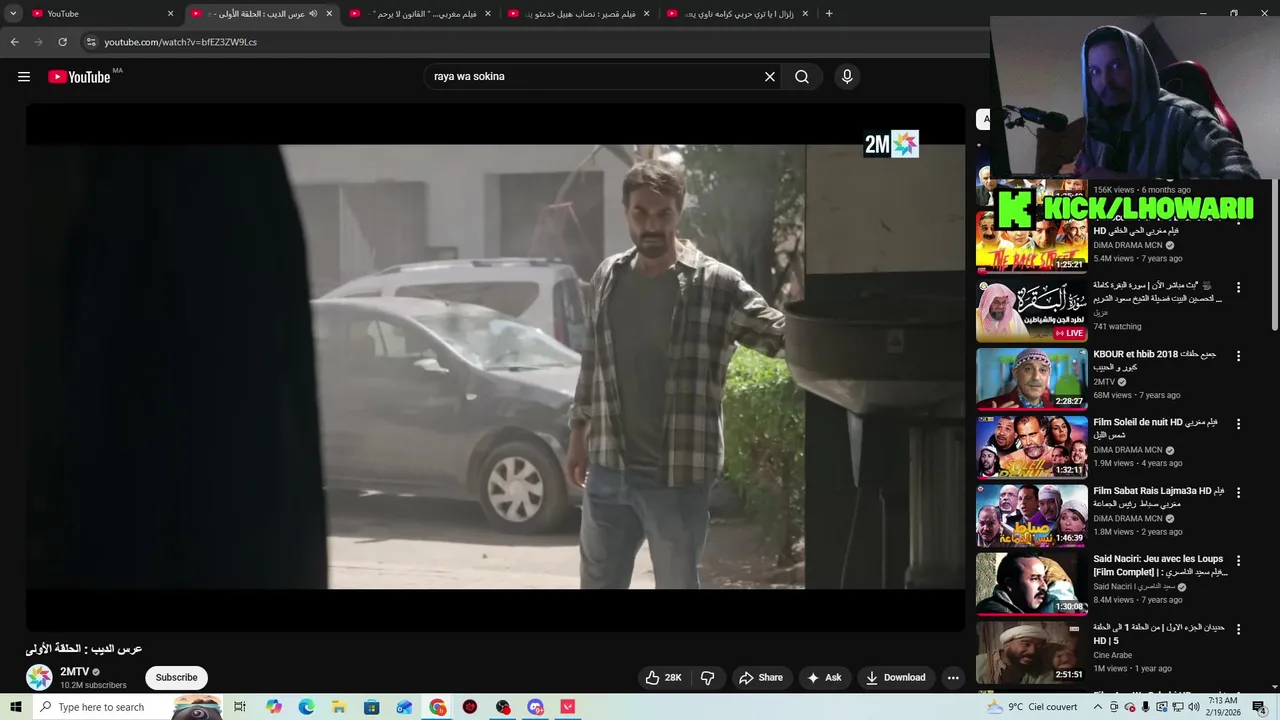Image resolution: width=1280 pixels, height=720 pixels.
Task: Open KBOUR et hbib 2018 video title
Action: [x=1155, y=360]
